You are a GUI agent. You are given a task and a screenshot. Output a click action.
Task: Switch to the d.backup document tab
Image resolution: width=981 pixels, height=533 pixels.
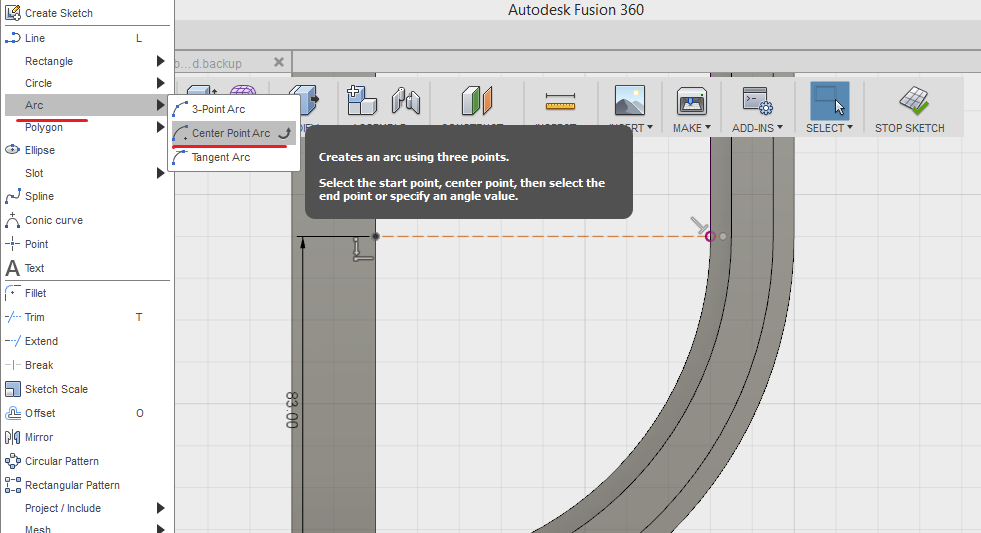click(210, 63)
